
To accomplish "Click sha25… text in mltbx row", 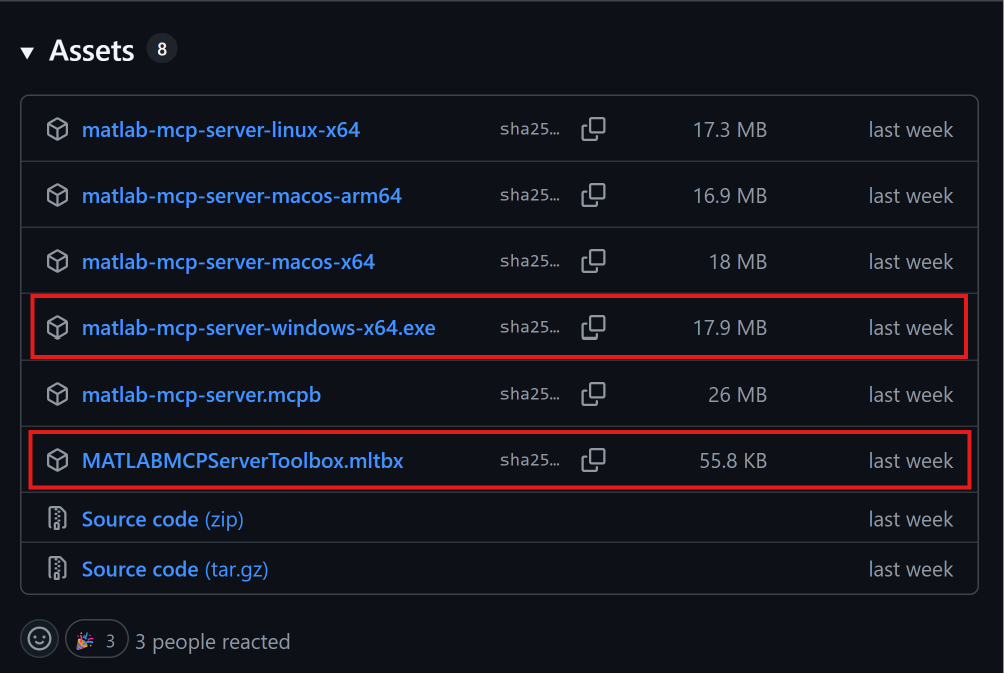I will (530, 460).
